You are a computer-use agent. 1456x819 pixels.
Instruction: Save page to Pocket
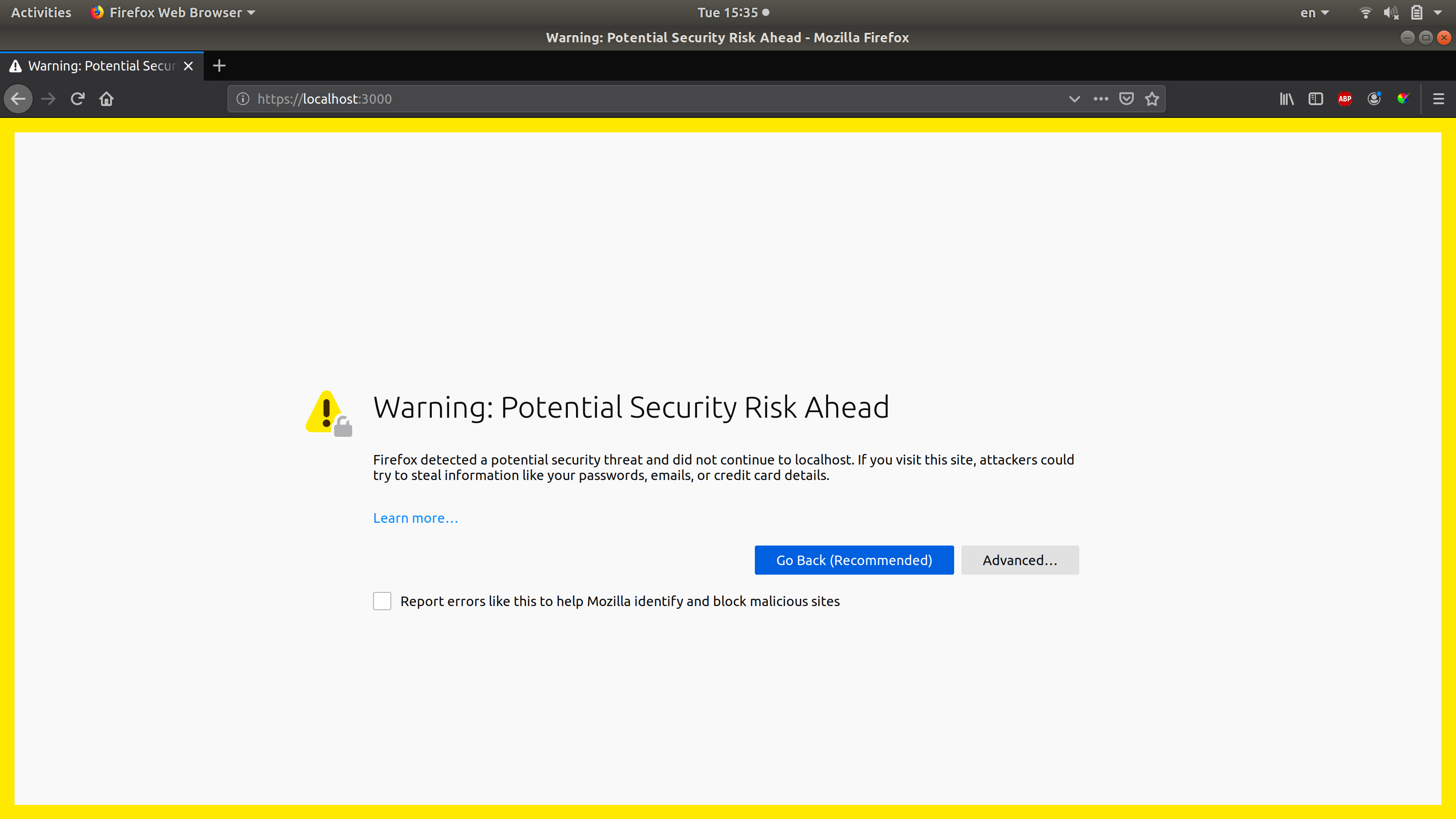pos(1127,99)
